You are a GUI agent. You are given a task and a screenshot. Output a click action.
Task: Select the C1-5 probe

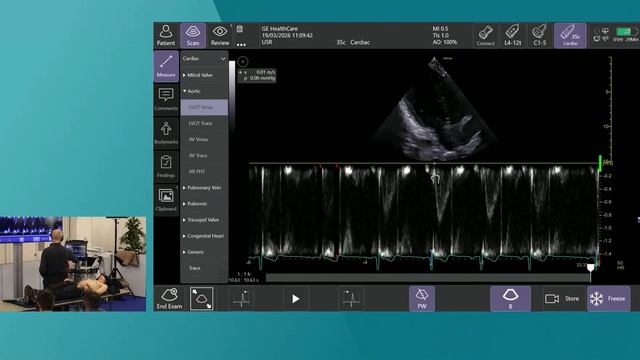pos(539,35)
